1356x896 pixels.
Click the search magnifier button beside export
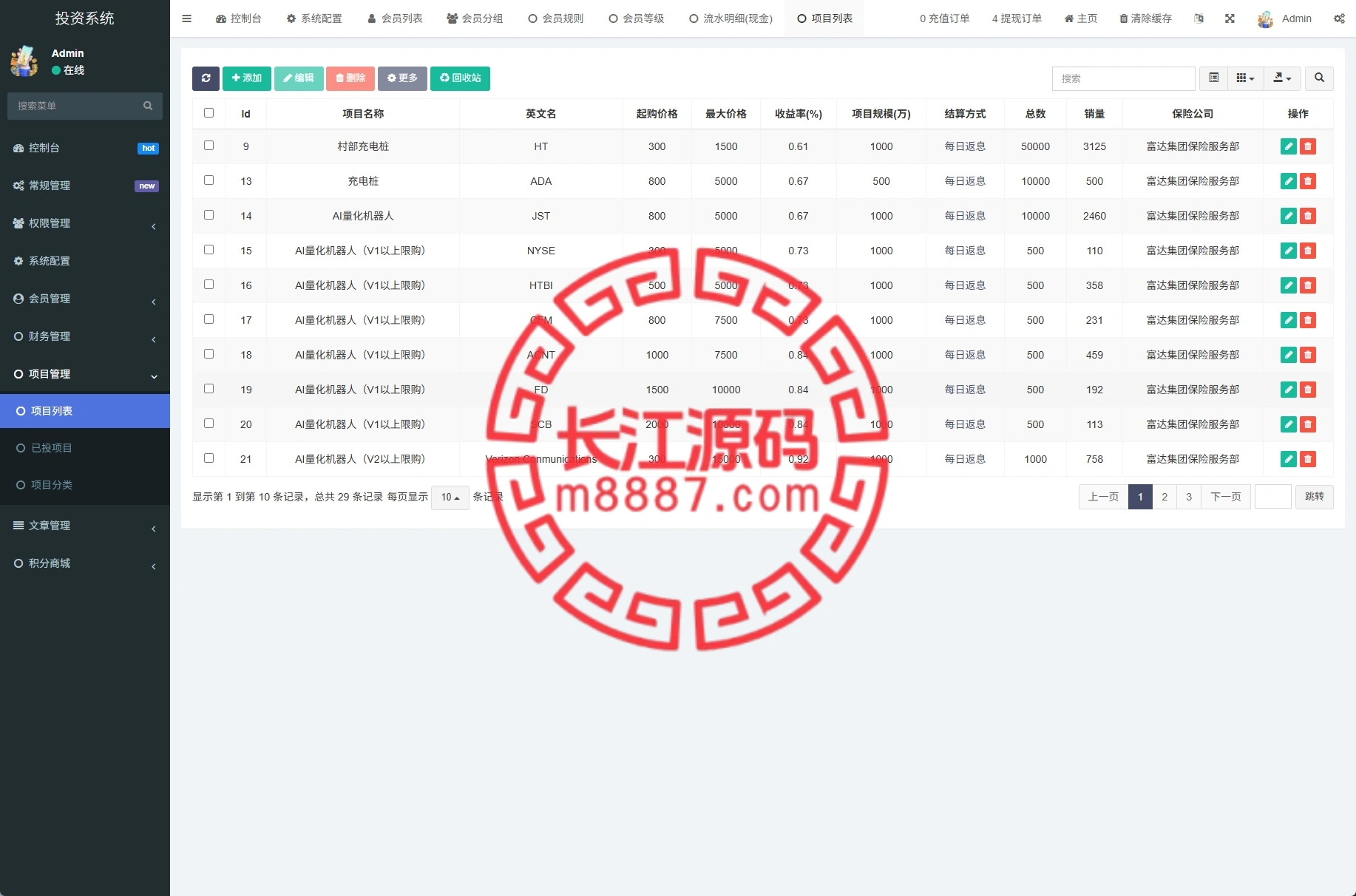pos(1319,78)
